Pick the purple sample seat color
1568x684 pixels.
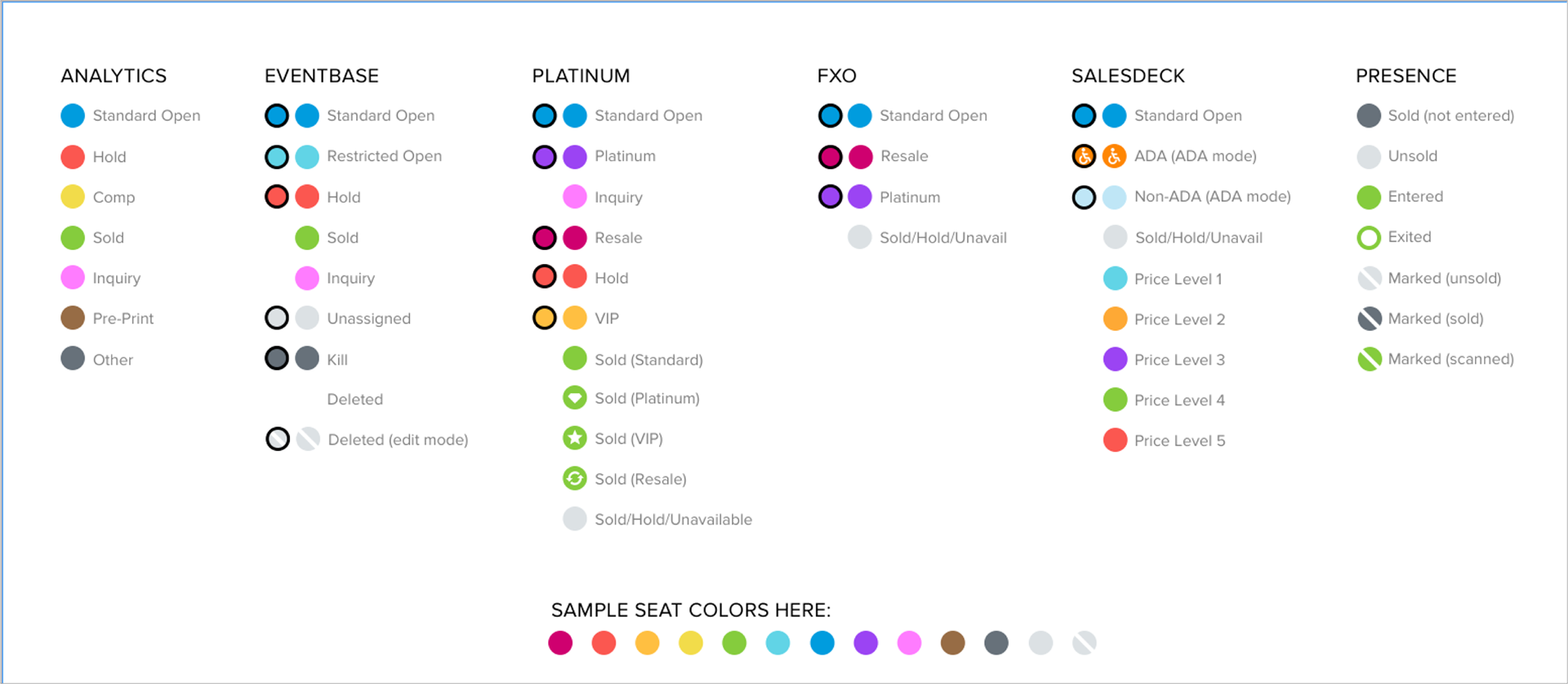coord(866,643)
